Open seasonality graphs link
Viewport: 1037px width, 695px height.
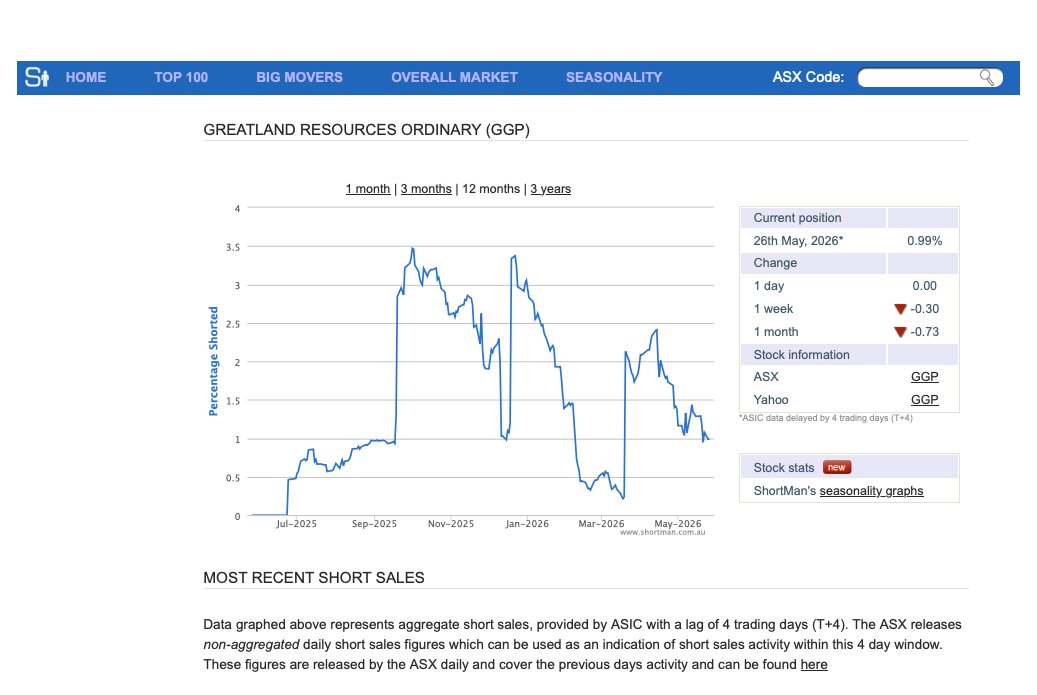(x=871, y=491)
